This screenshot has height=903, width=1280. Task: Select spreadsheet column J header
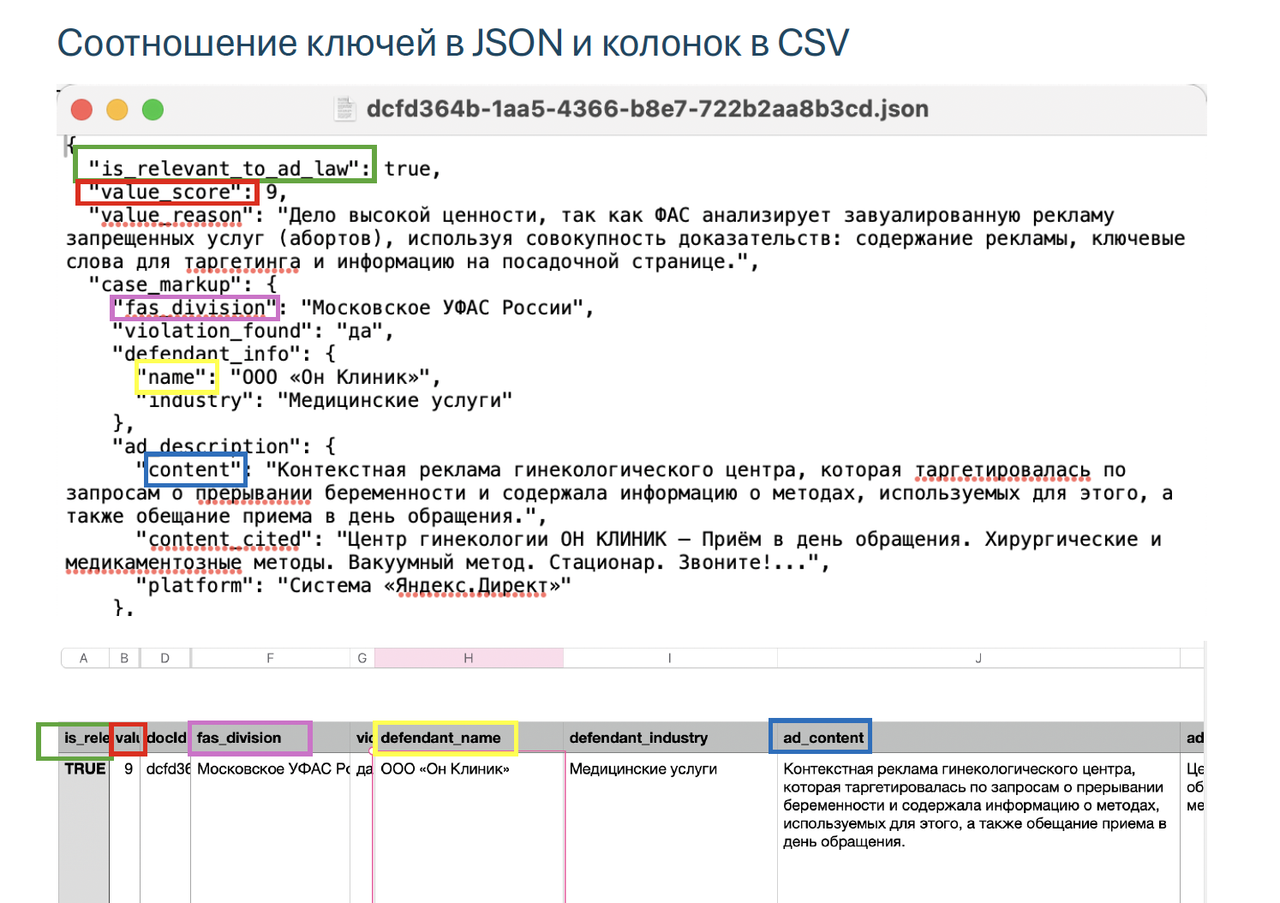[978, 657]
